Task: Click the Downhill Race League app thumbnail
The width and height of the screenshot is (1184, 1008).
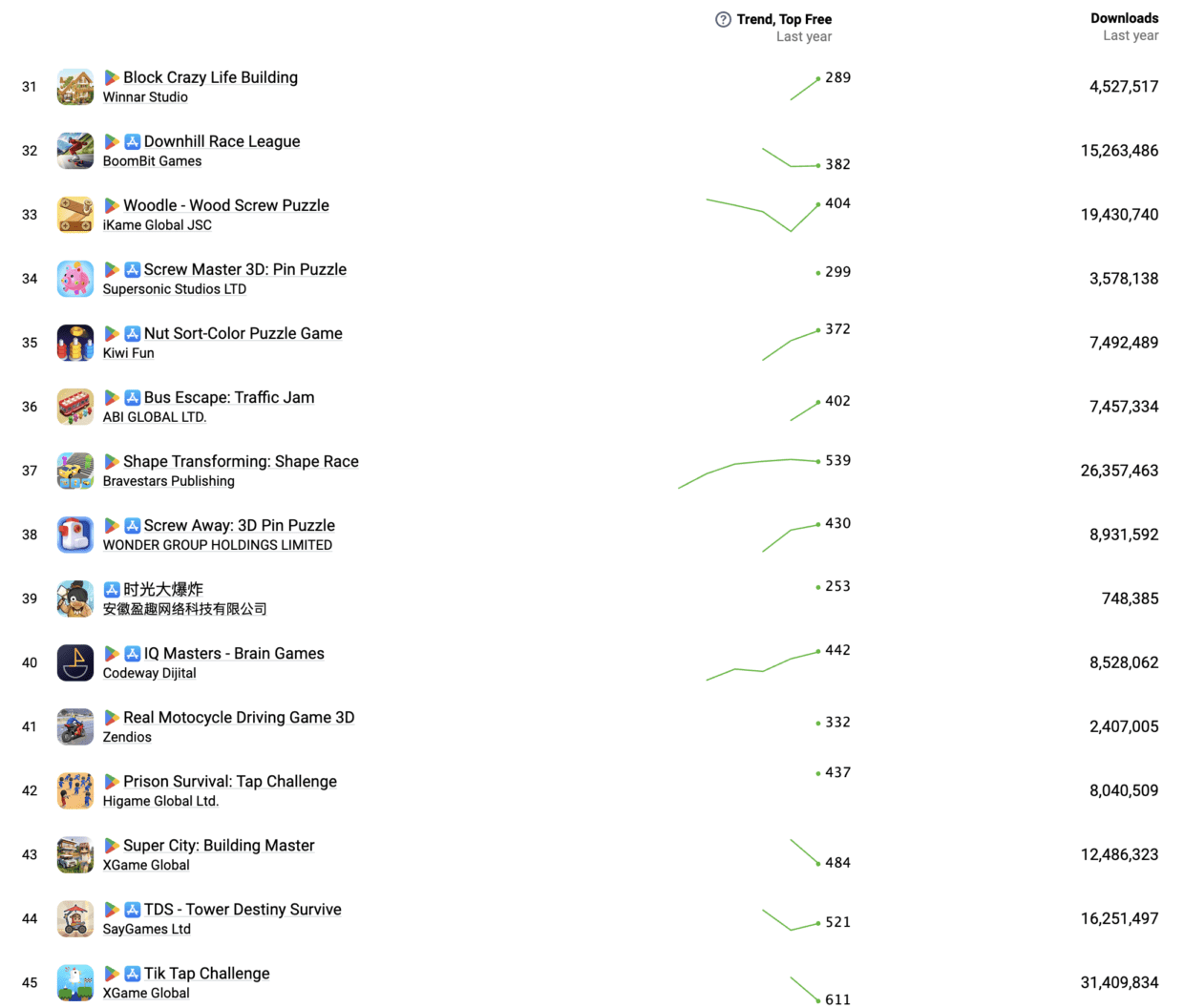Action: click(75, 151)
